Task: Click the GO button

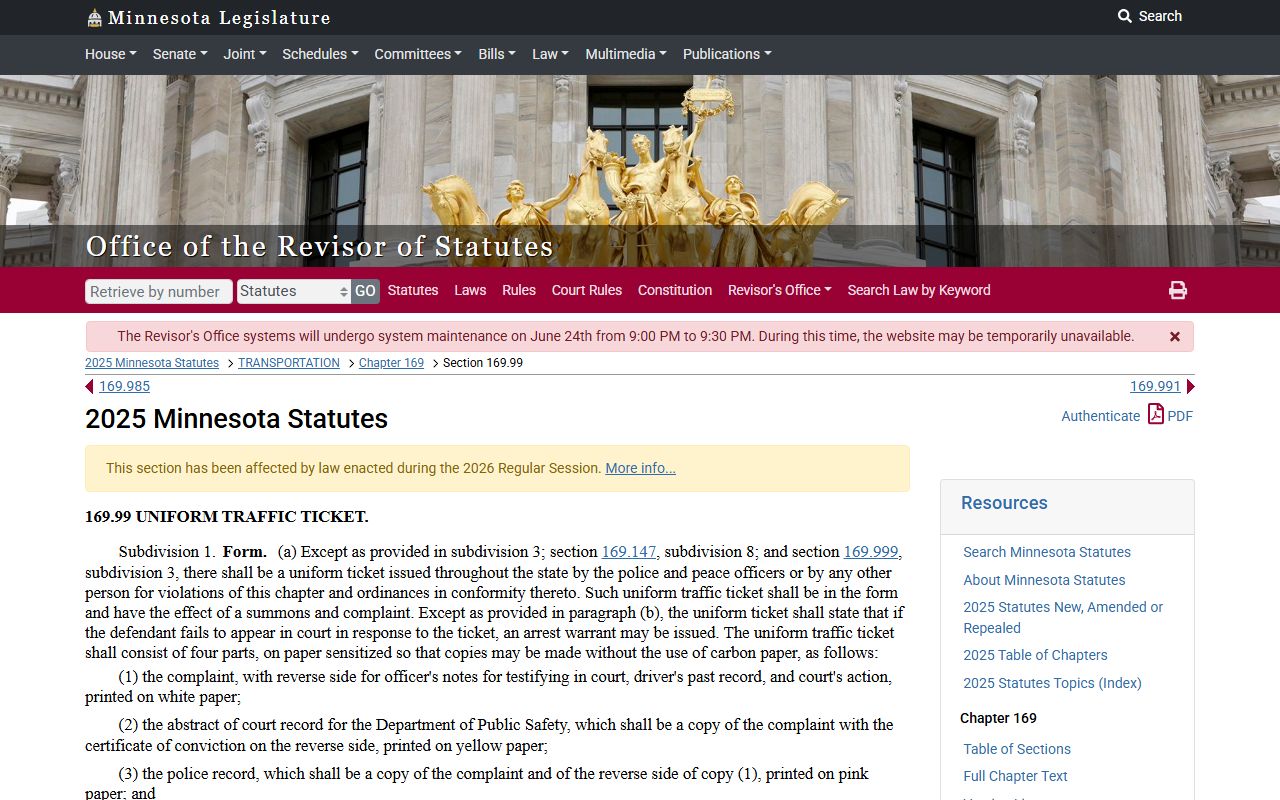Action: (365, 291)
